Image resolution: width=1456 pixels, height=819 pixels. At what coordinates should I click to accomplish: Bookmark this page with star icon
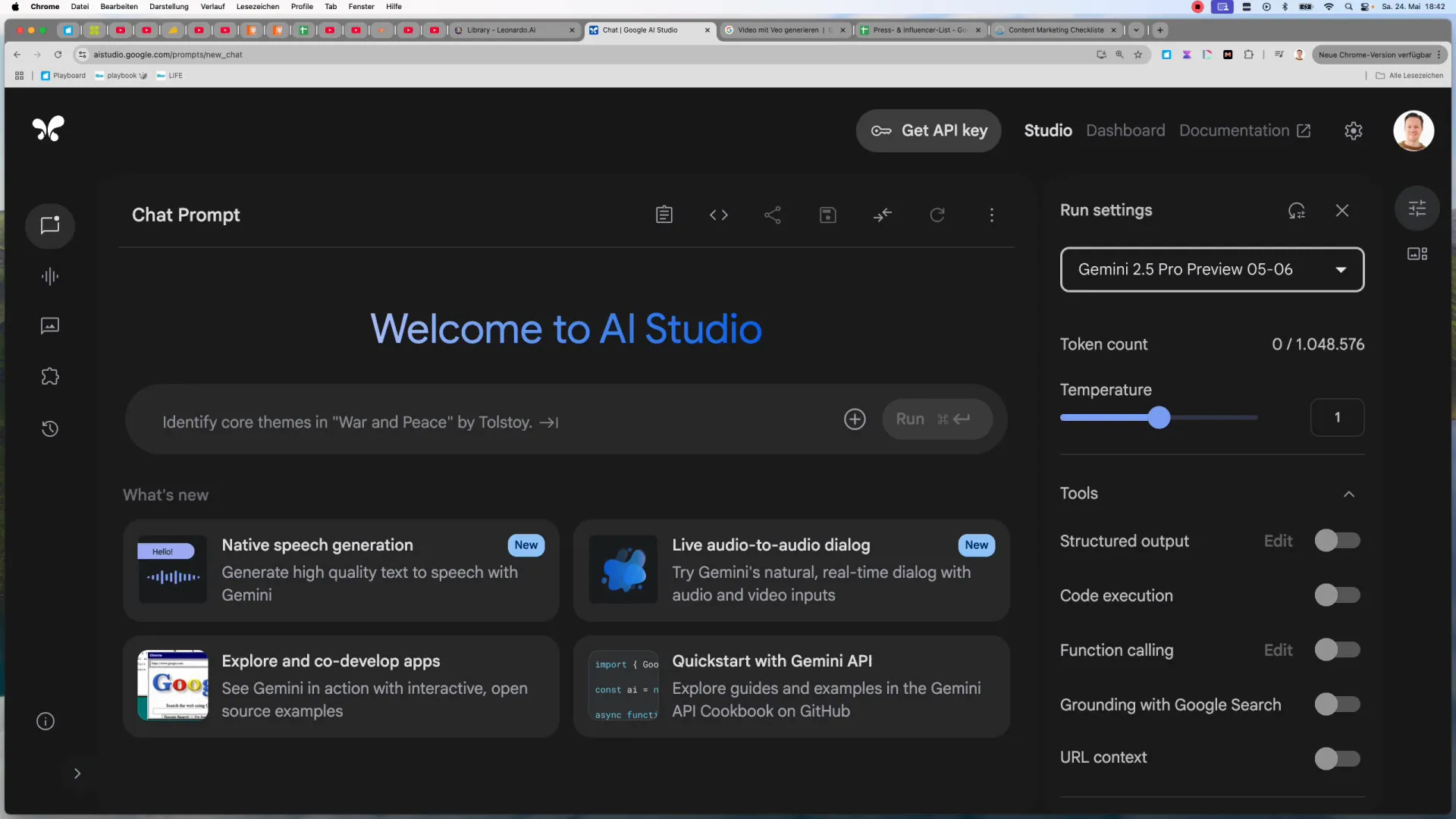pyautogui.click(x=1137, y=55)
